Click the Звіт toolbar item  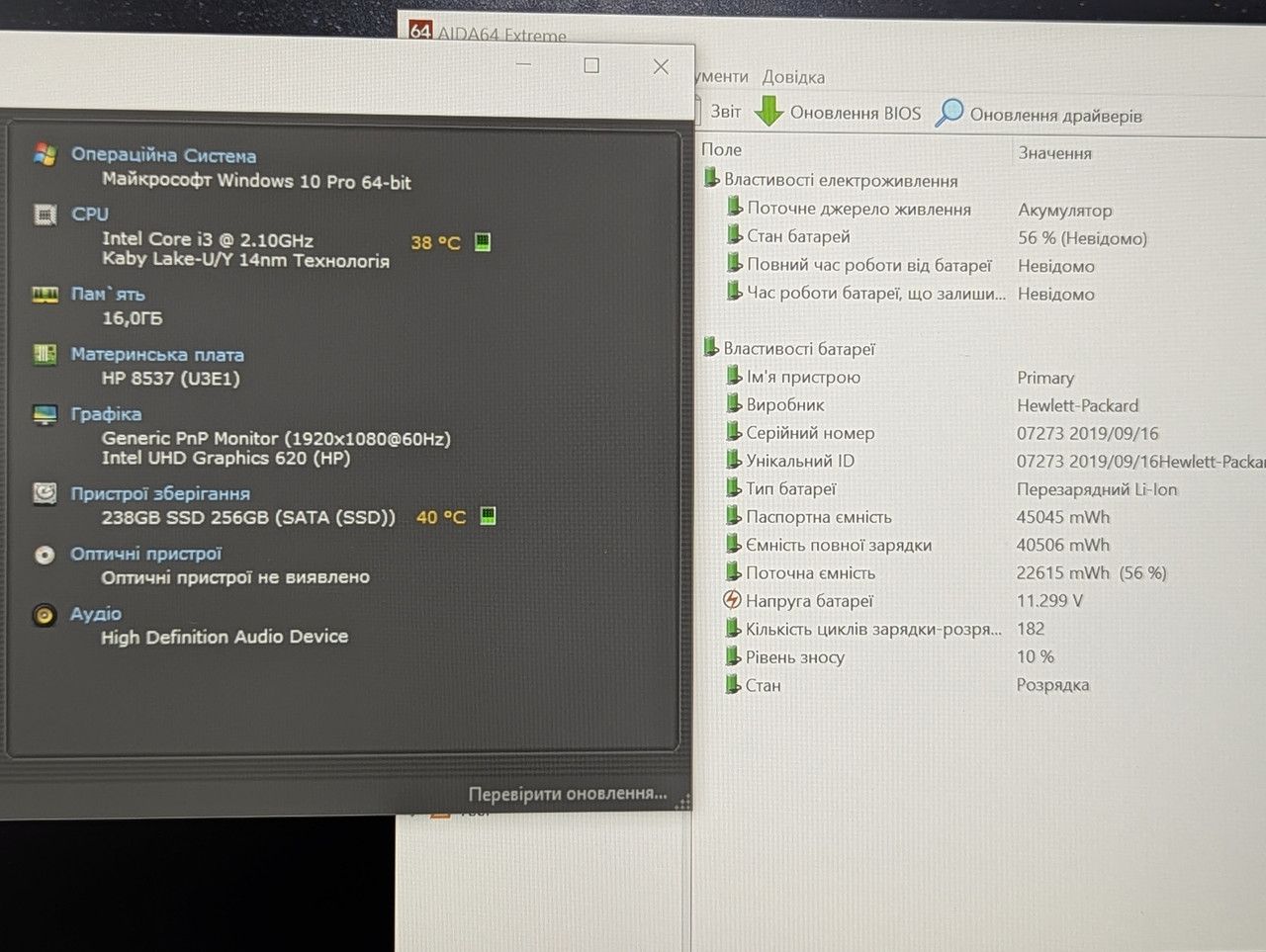tap(725, 112)
